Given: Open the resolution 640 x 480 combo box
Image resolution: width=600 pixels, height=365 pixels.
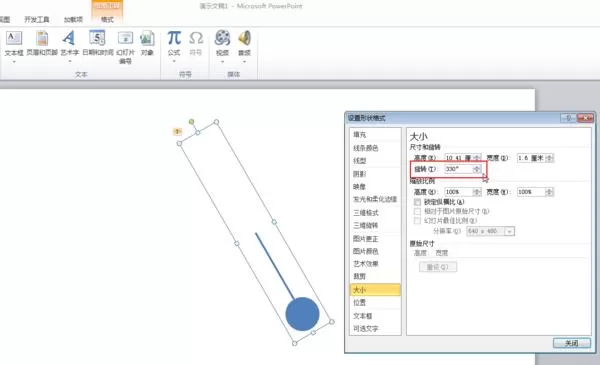Looking at the screenshot, I should point(490,231).
